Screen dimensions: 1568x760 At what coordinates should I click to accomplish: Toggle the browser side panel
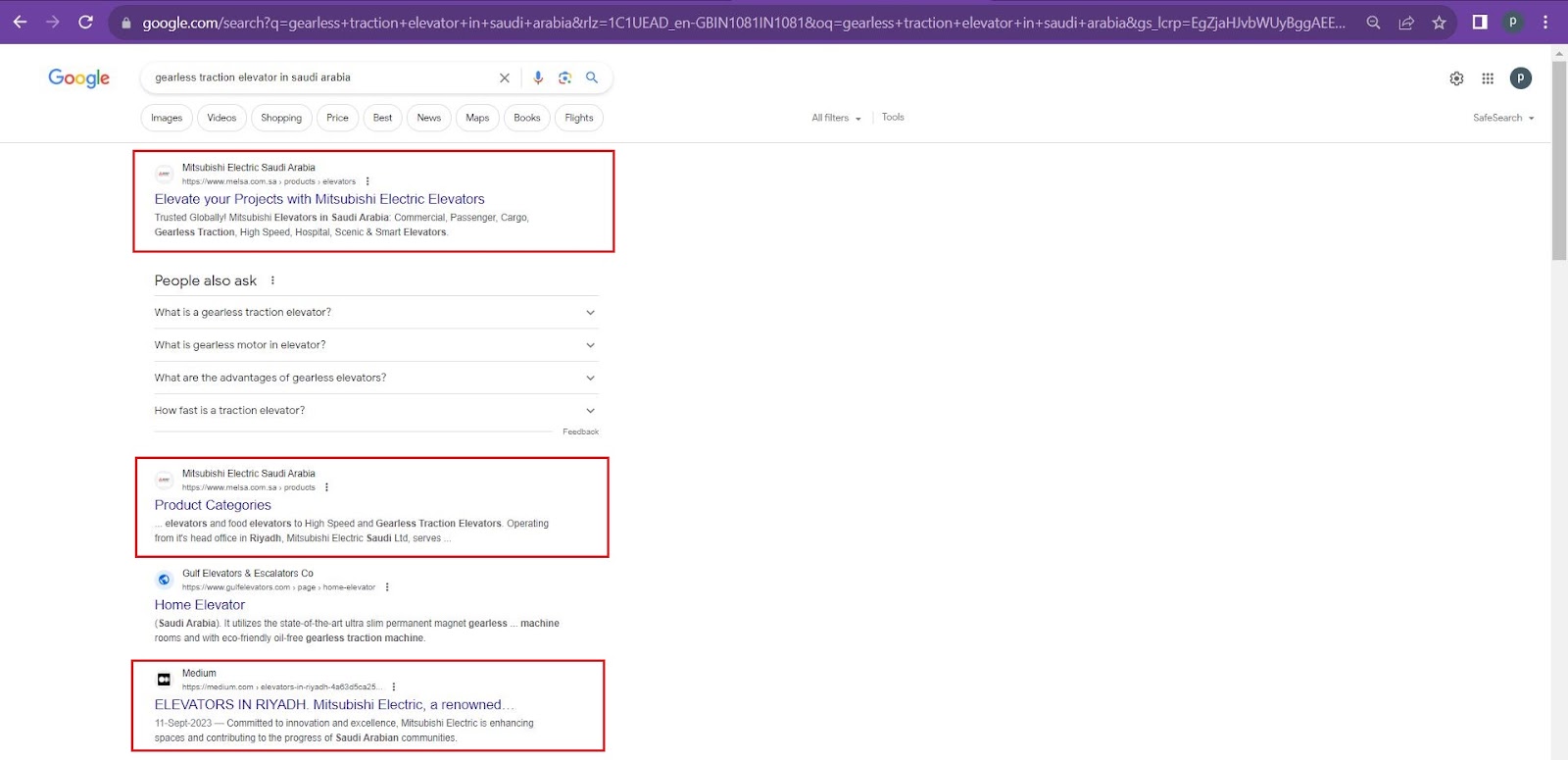pyautogui.click(x=1480, y=22)
